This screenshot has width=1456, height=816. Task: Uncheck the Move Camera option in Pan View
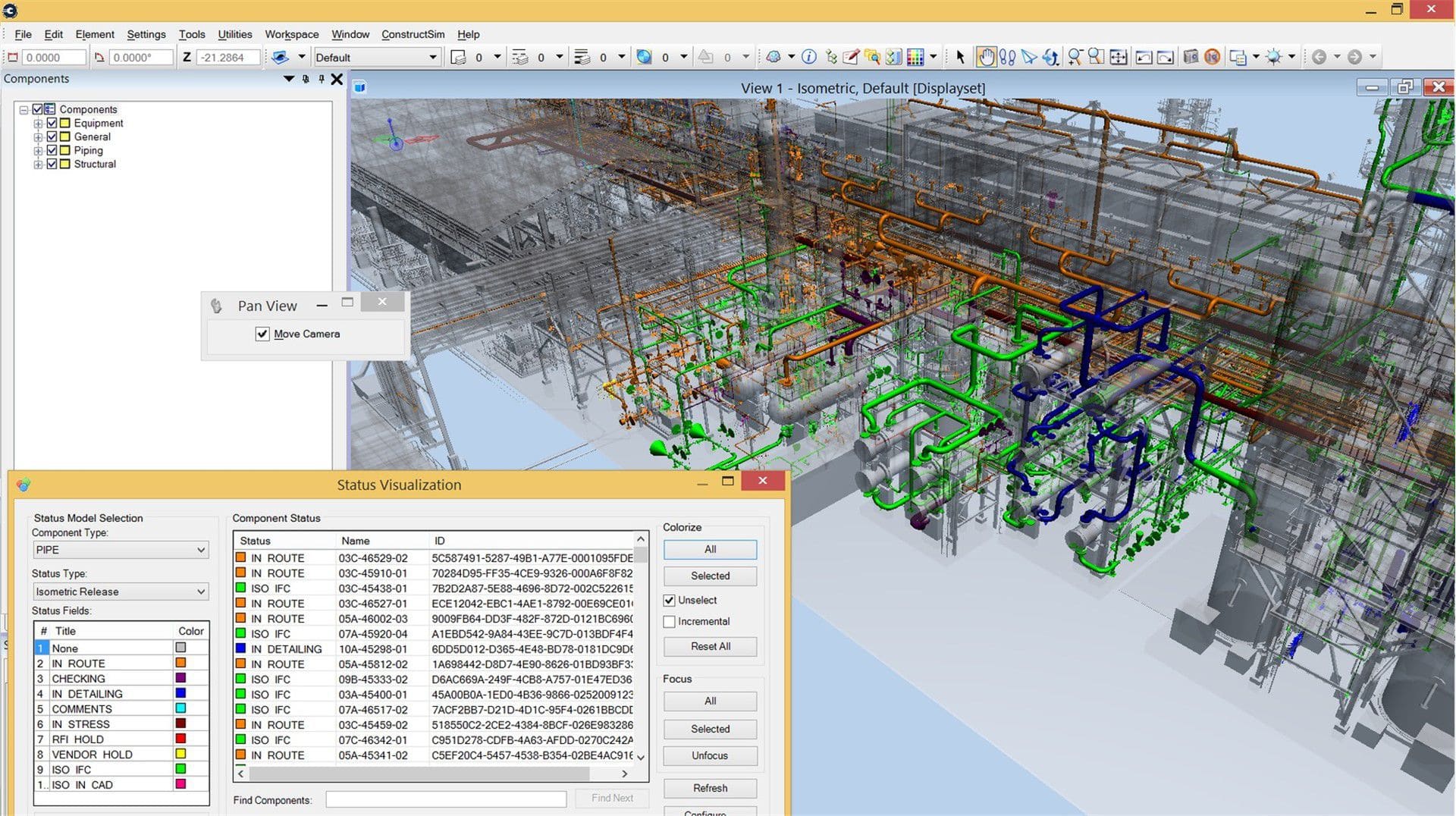click(x=262, y=334)
